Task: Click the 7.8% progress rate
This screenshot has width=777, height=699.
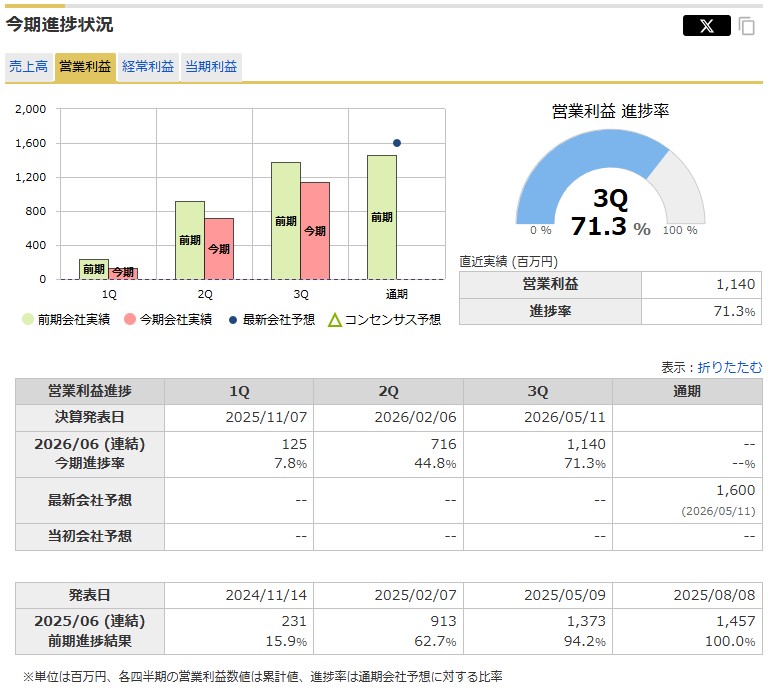Action: pyautogui.click(x=291, y=464)
